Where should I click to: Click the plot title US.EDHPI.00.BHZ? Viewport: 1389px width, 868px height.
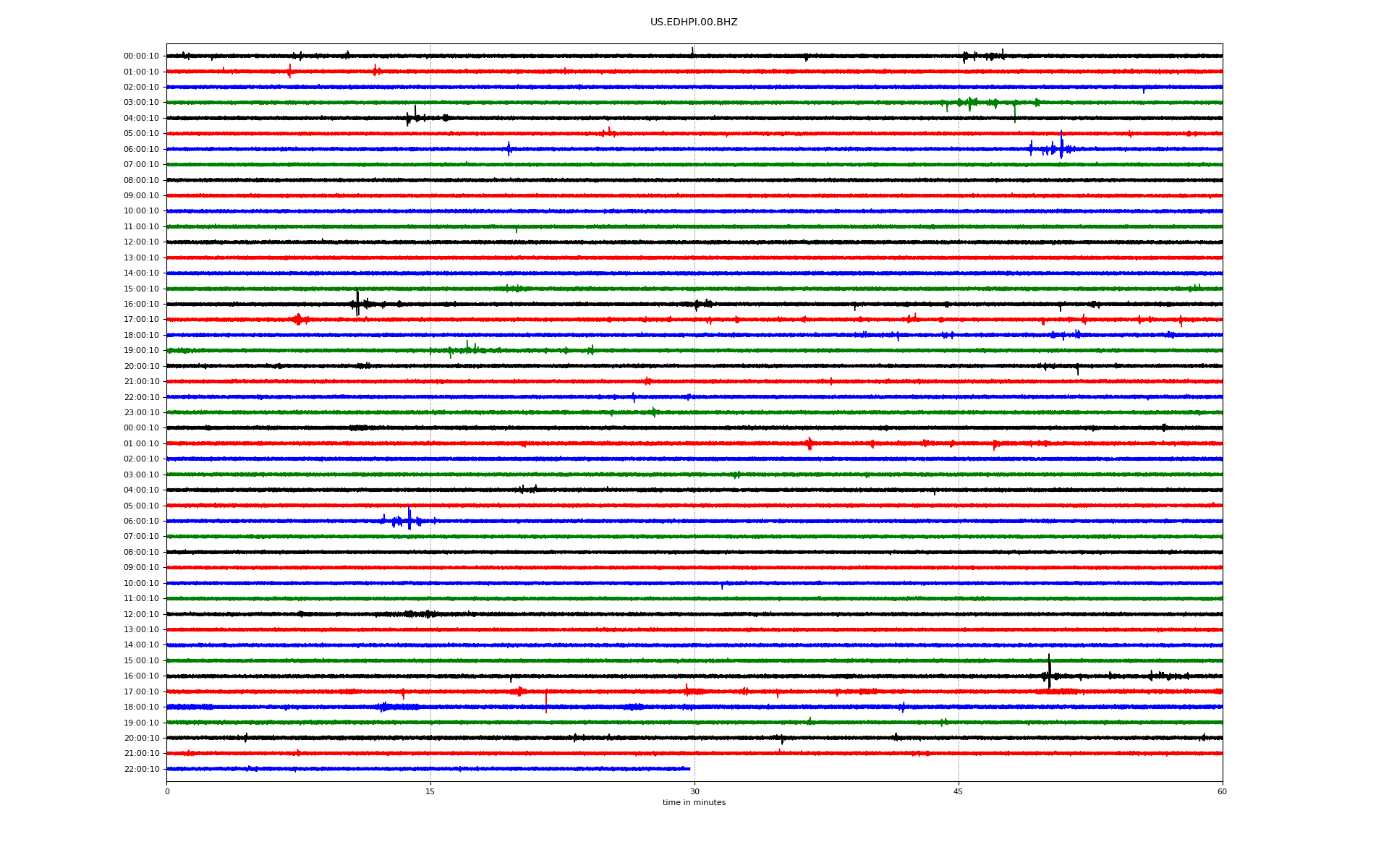point(693,22)
